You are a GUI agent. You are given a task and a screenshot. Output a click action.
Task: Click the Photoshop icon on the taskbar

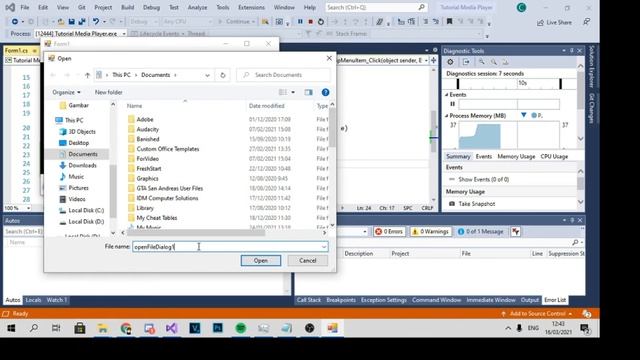pyautogui.click(x=218, y=328)
